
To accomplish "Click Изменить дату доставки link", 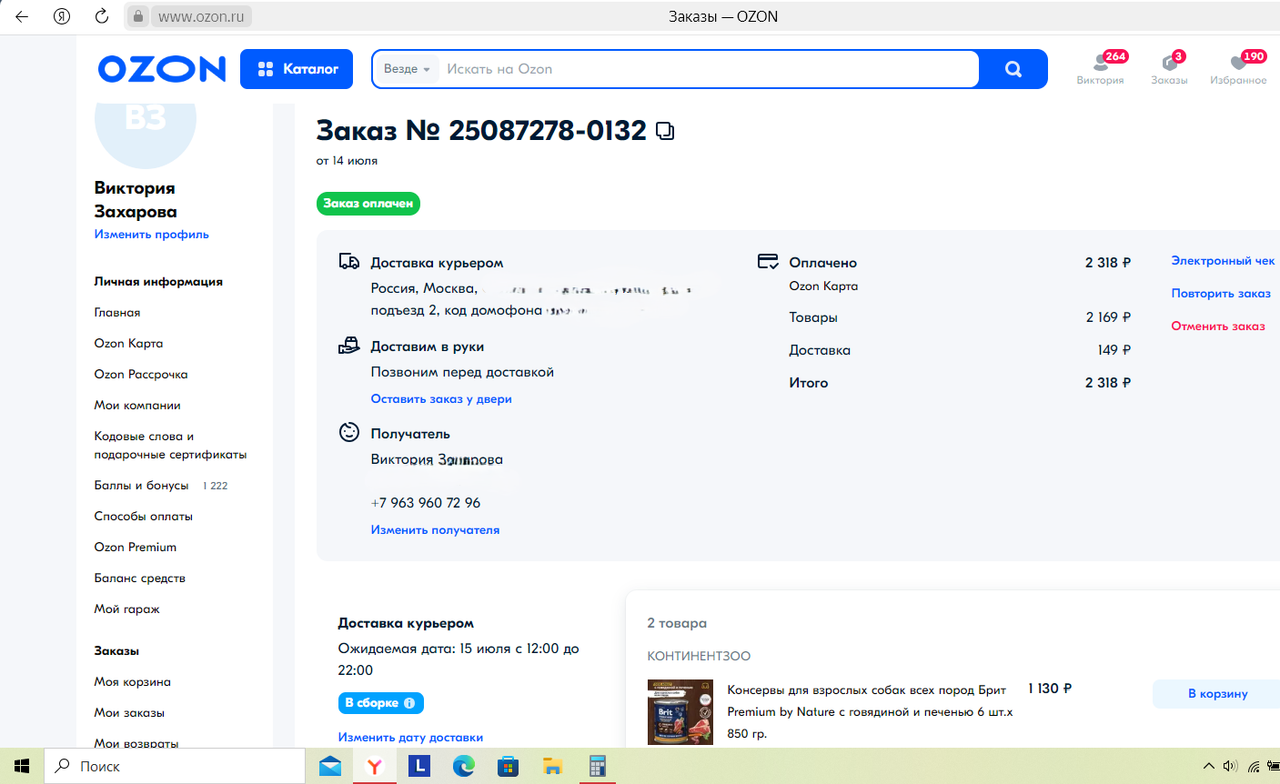I will tap(410, 737).
